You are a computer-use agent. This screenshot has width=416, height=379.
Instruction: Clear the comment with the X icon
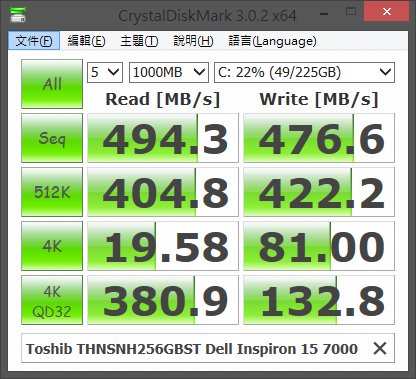[x=380, y=349]
